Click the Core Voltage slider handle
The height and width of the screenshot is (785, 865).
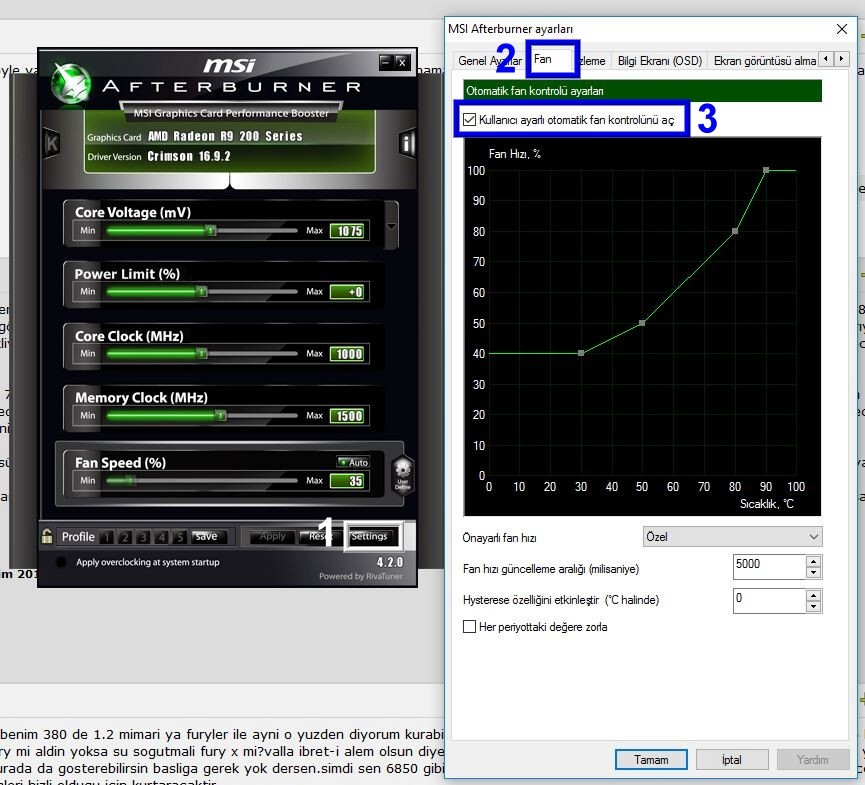(211, 230)
